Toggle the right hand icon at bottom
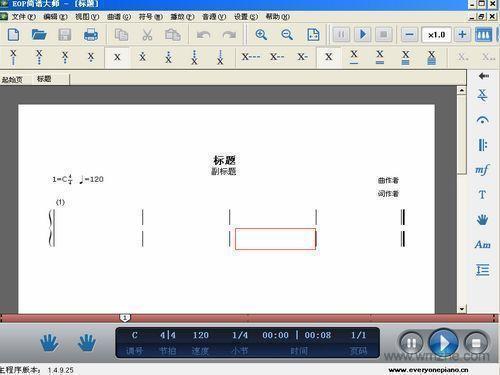500x375 pixels. pos(87,343)
